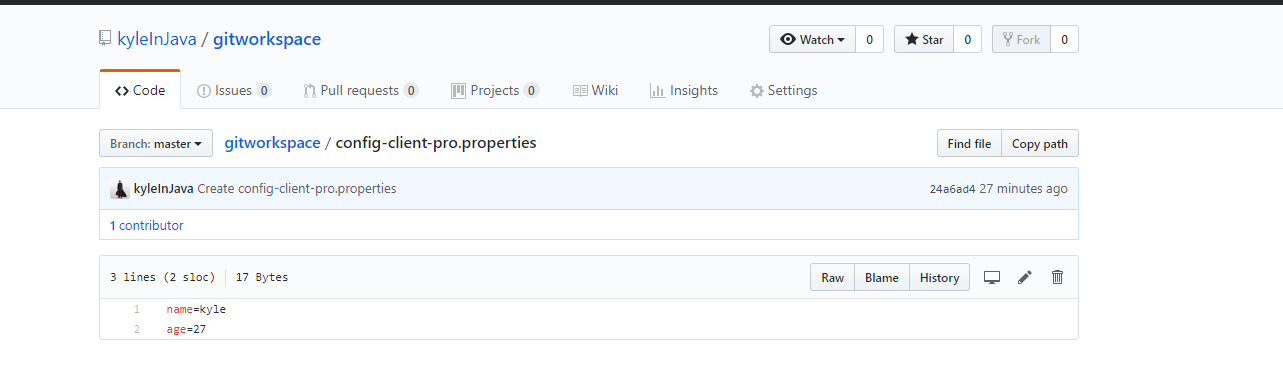The image size is (1283, 365).
Task: Open file in GitHub Desktop icon
Action: [x=992, y=277]
